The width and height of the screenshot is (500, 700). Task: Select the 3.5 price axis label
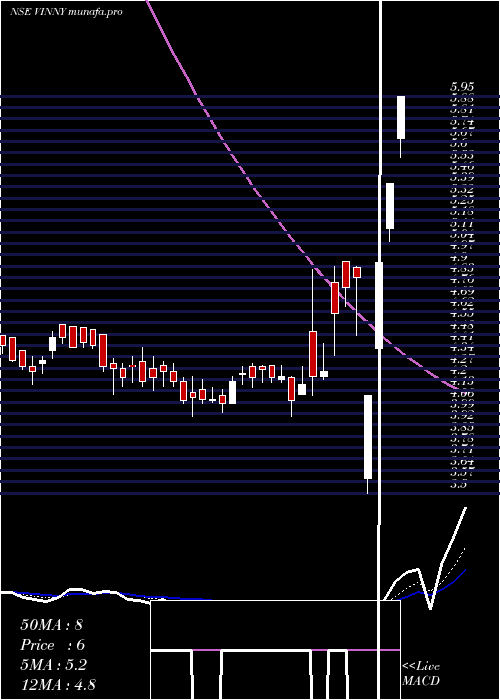point(458,484)
